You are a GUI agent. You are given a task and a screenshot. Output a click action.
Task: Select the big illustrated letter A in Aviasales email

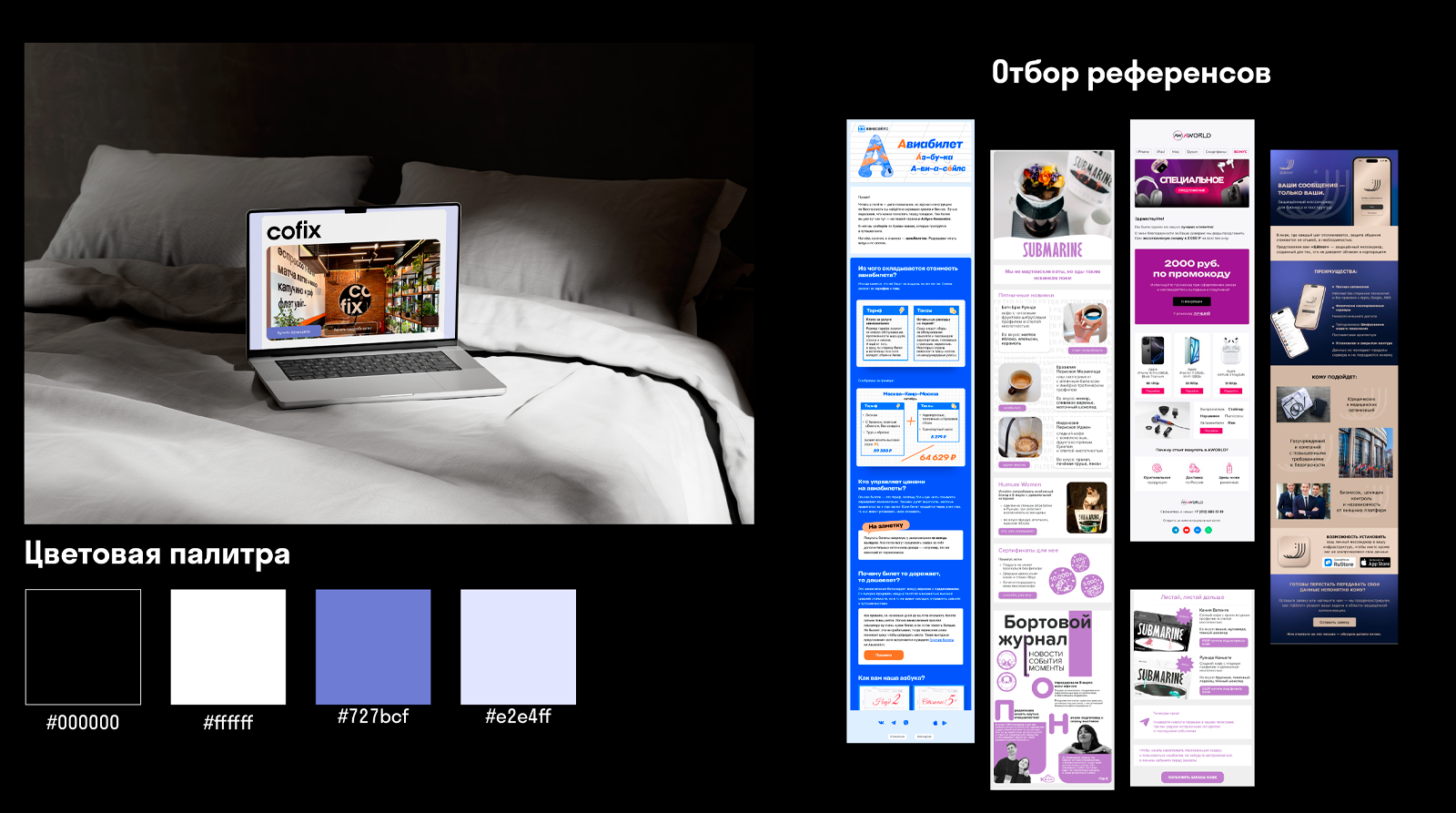point(875,157)
